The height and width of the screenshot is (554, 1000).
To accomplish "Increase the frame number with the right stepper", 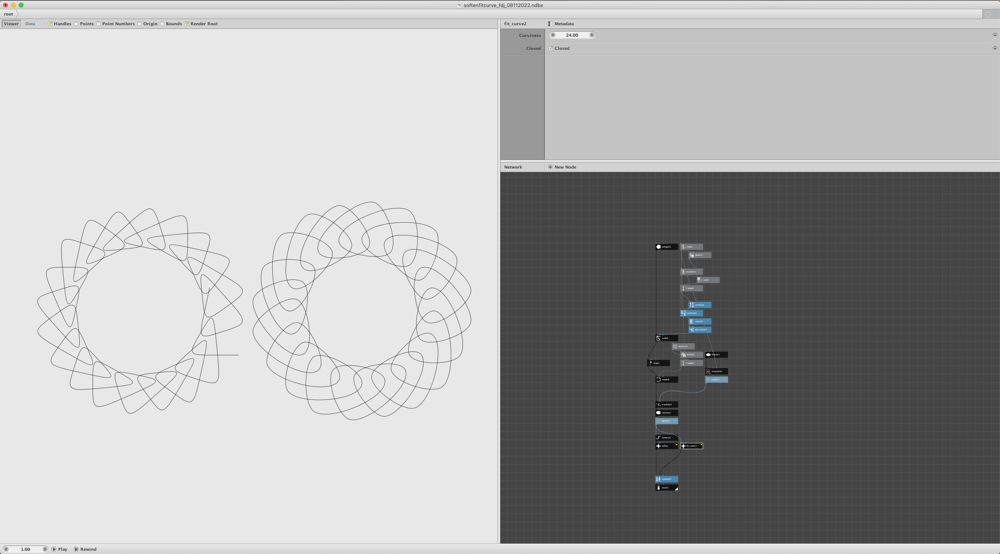I will 45,549.
